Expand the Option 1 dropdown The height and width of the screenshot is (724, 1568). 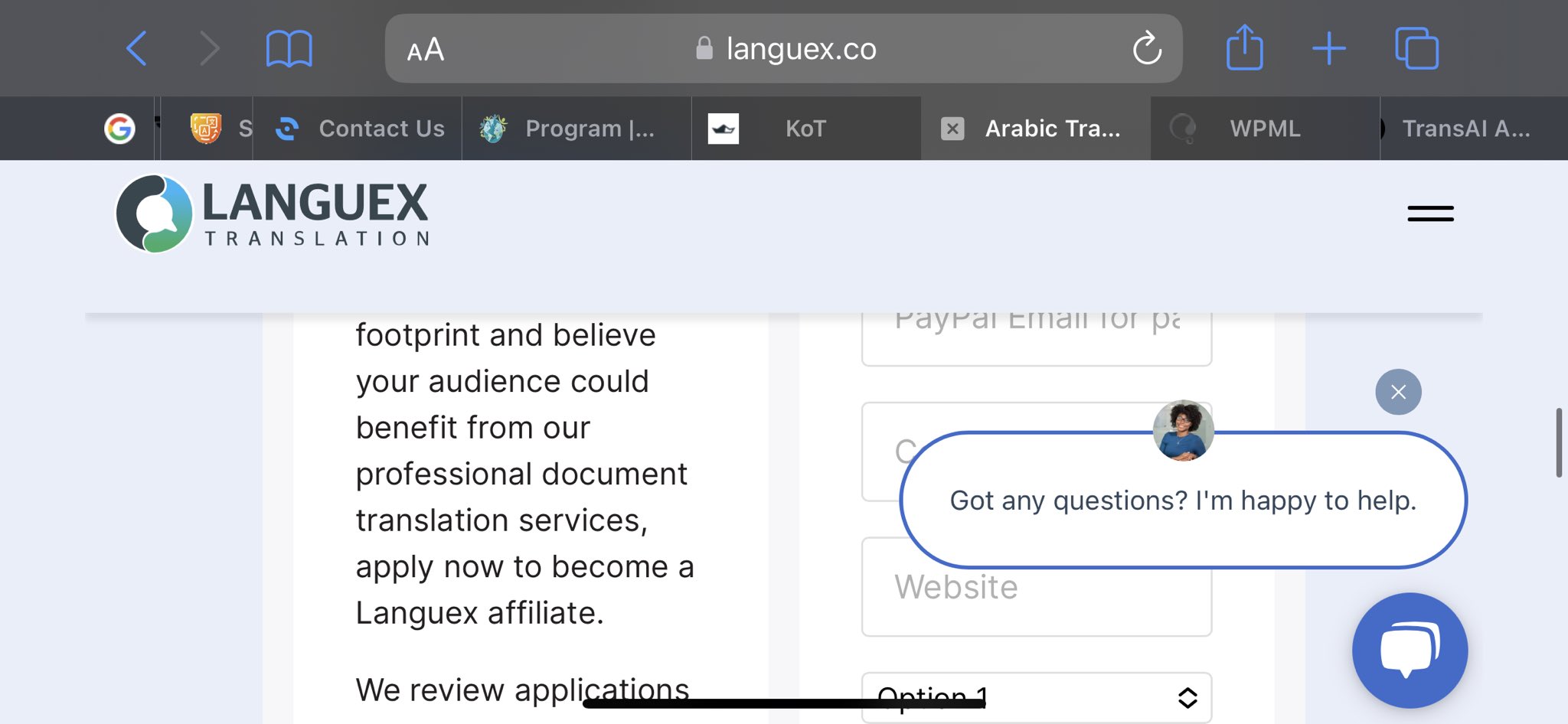tap(1036, 697)
